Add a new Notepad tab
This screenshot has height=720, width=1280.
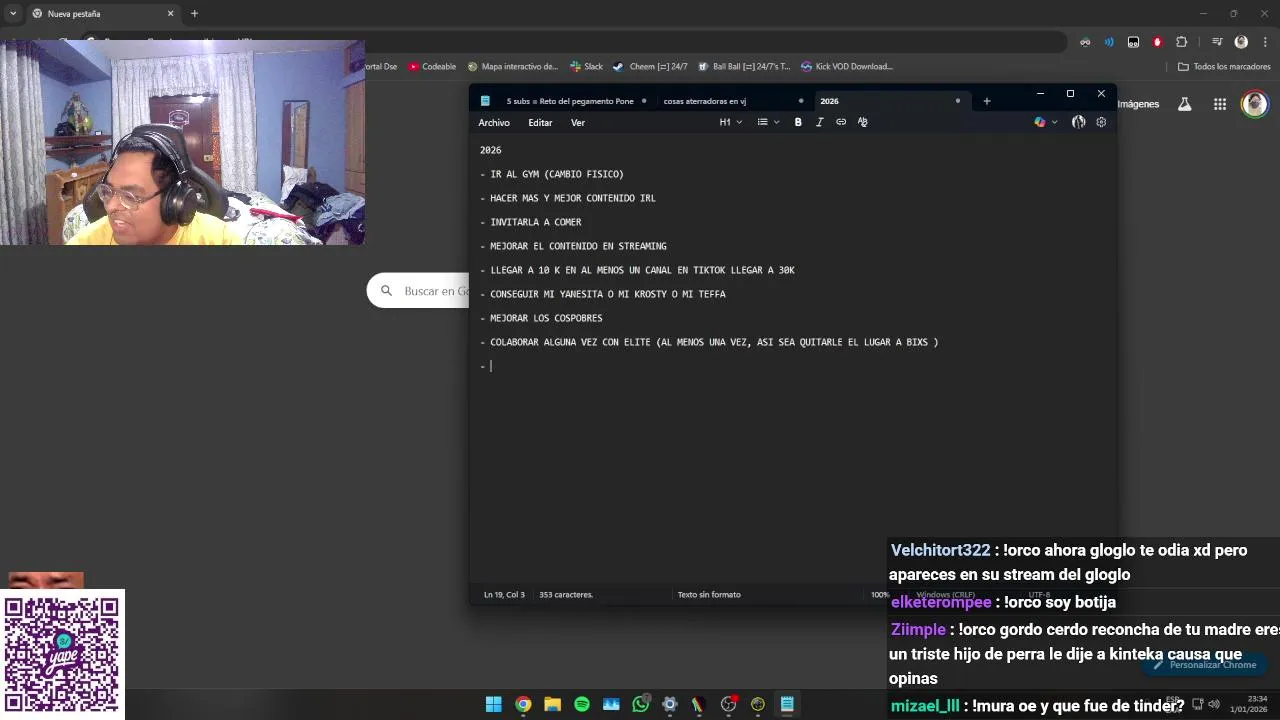986,101
